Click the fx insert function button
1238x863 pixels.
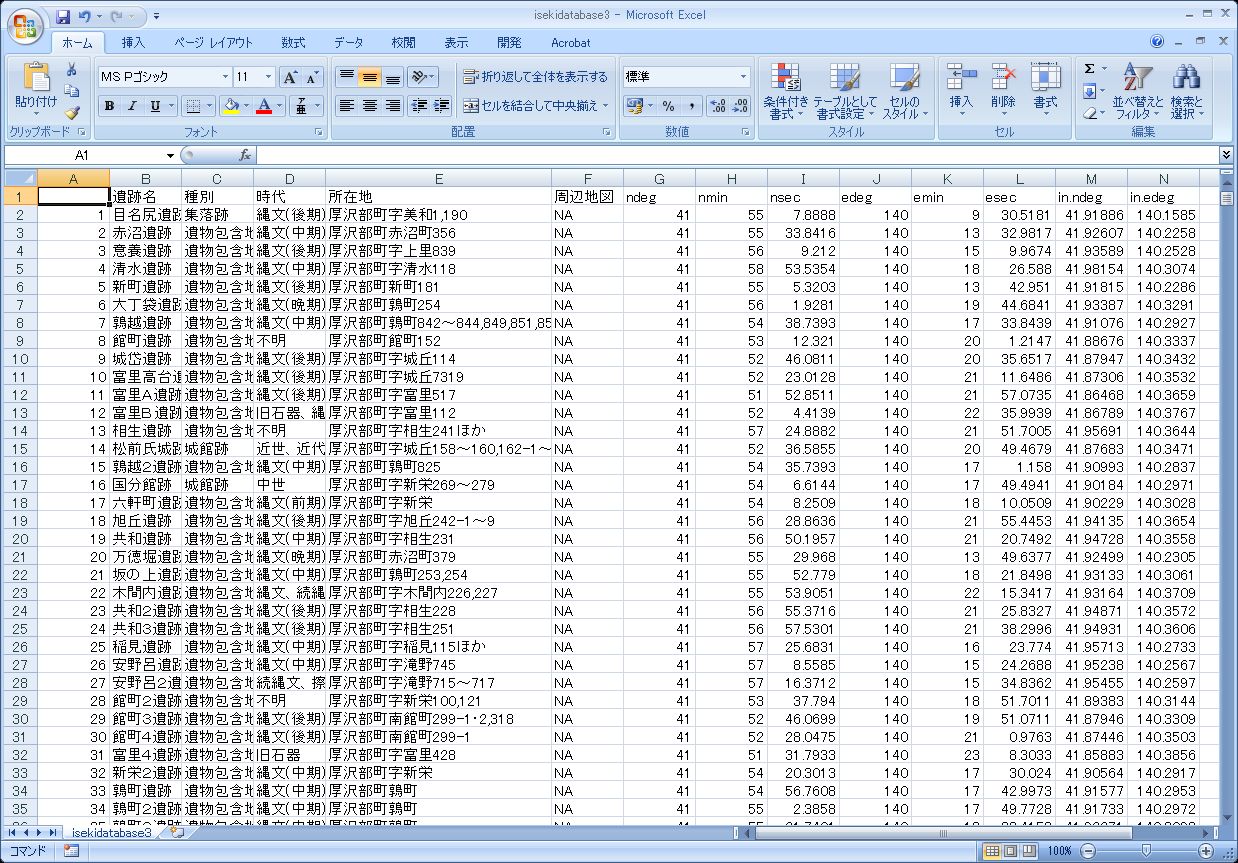tap(245, 155)
